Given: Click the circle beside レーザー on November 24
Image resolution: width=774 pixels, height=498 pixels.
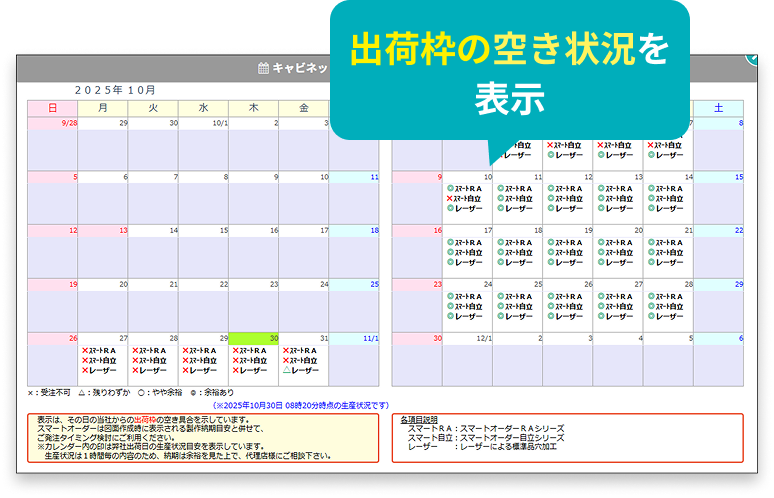Looking at the screenshot, I should [x=450, y=316].
